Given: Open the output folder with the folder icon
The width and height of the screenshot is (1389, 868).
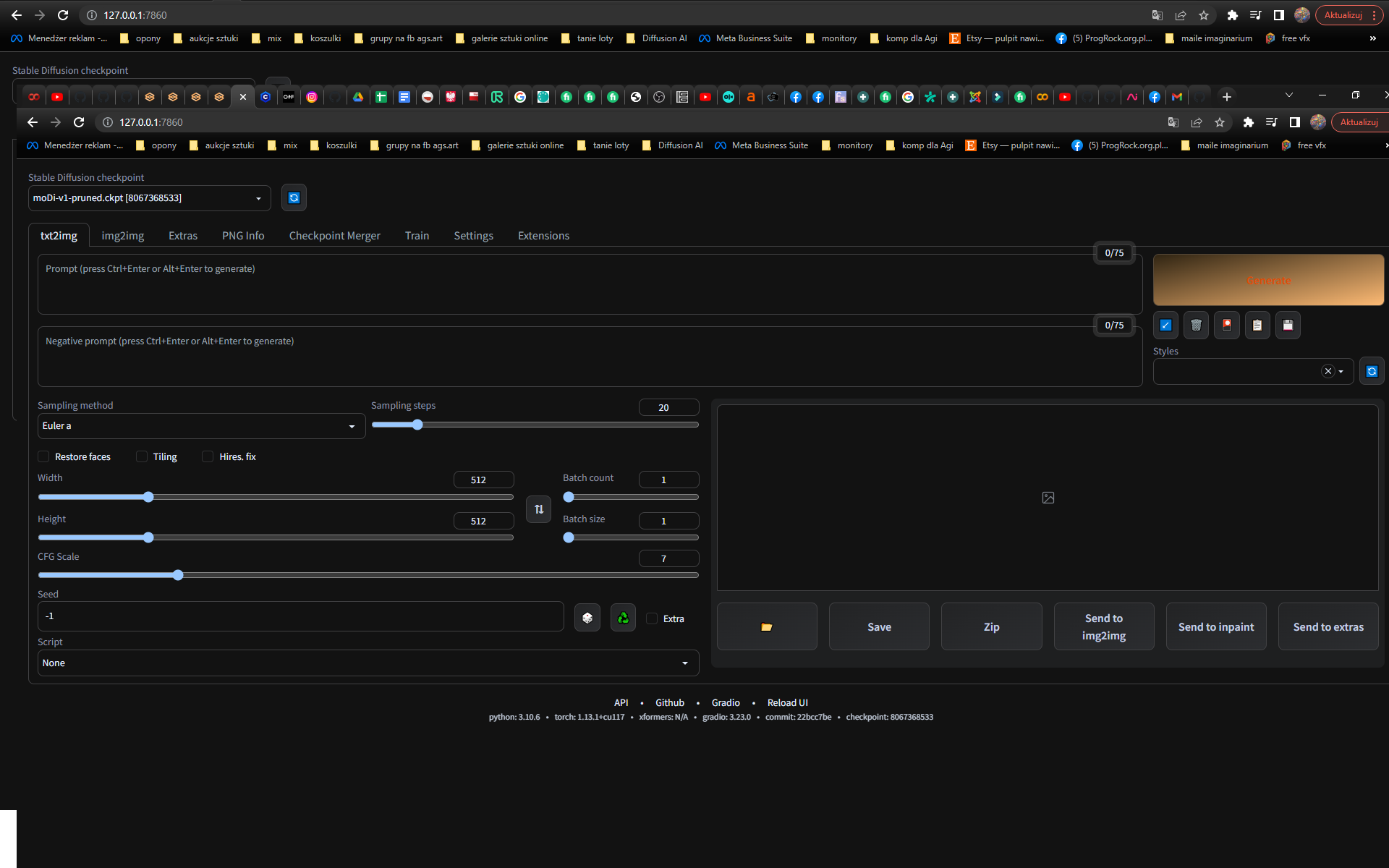Looking at the screenshot, I should tap(767, 627).
